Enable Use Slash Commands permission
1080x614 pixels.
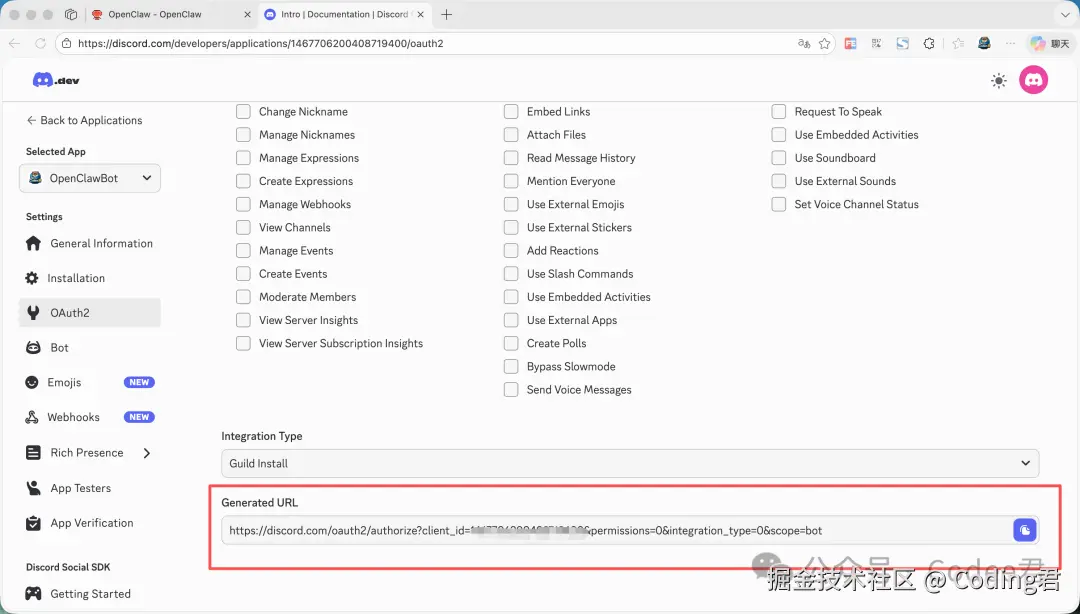pos(511,274)
